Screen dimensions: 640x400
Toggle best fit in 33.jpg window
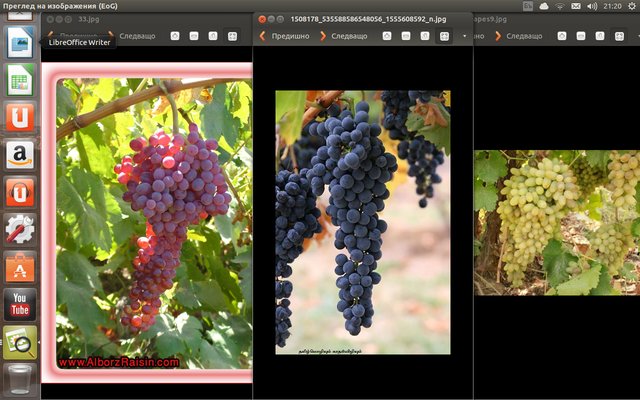232,36
